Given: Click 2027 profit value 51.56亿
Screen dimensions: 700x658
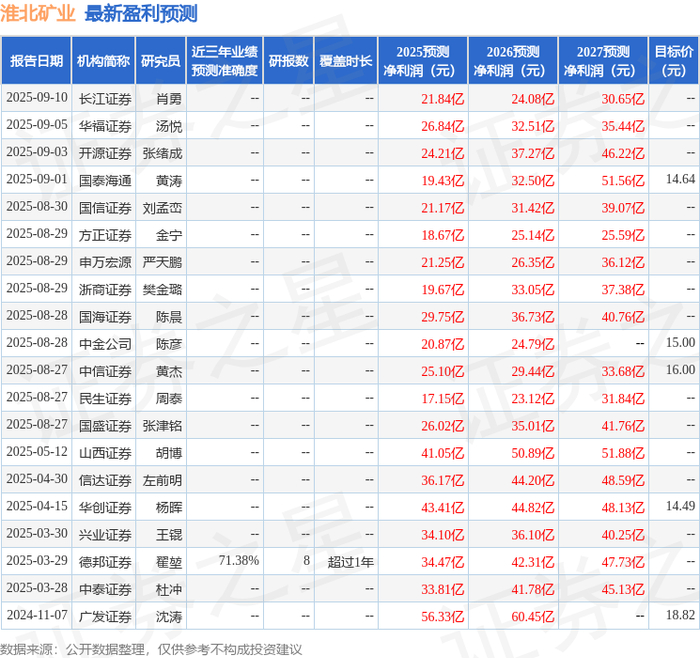Looking at the screenshot, I should [623, 180].
